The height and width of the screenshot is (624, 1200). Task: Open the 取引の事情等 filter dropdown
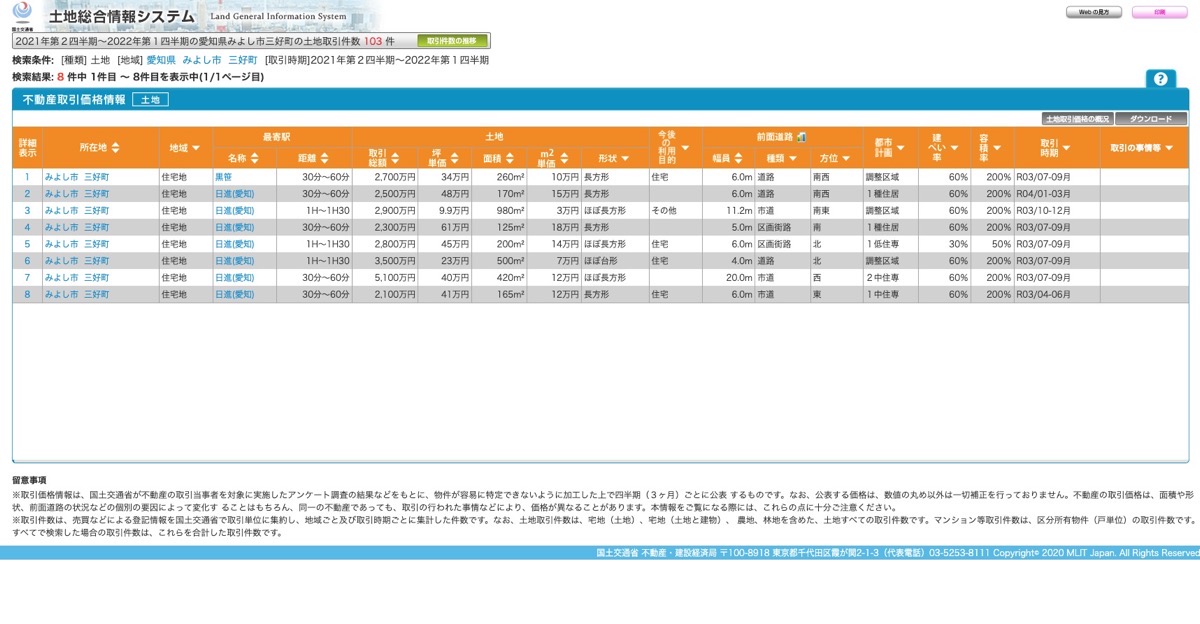coord(1169,148)
